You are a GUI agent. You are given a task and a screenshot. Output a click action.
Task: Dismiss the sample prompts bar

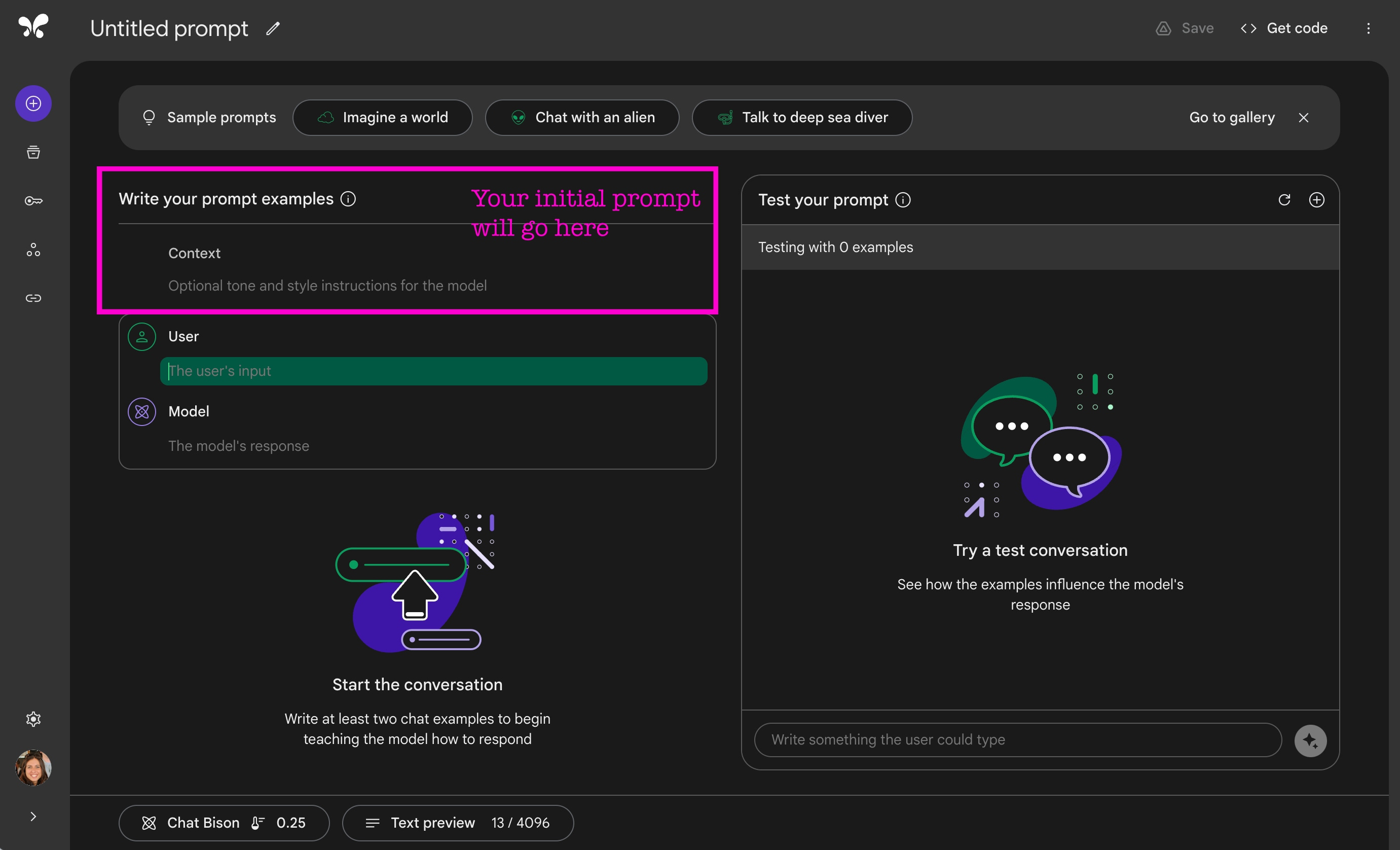point(1303,118)
